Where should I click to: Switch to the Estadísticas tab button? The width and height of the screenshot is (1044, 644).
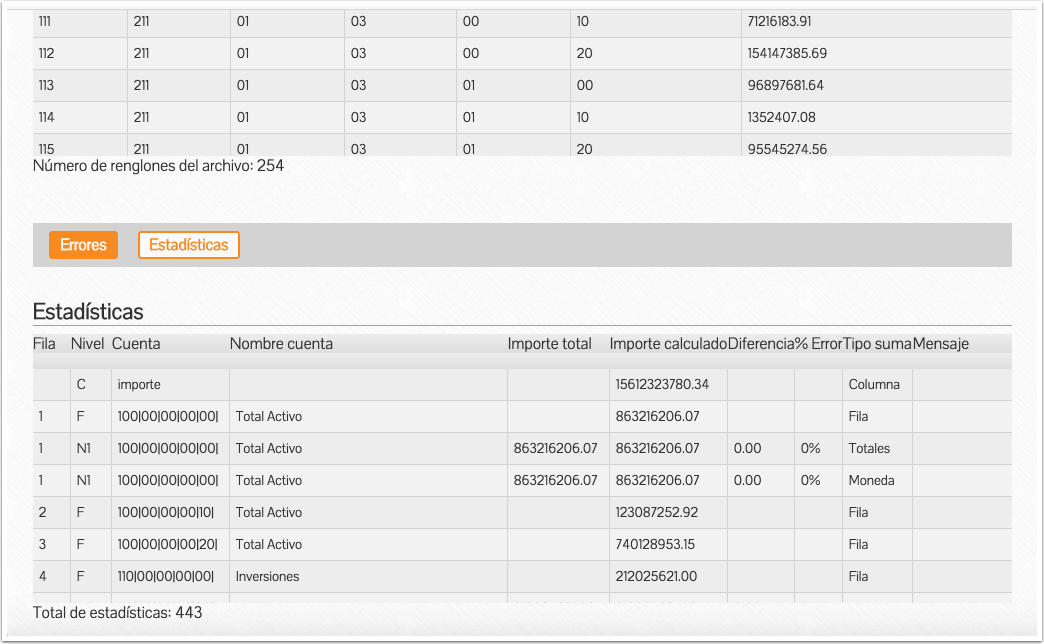pyautogui.click(x=188, y=245)
